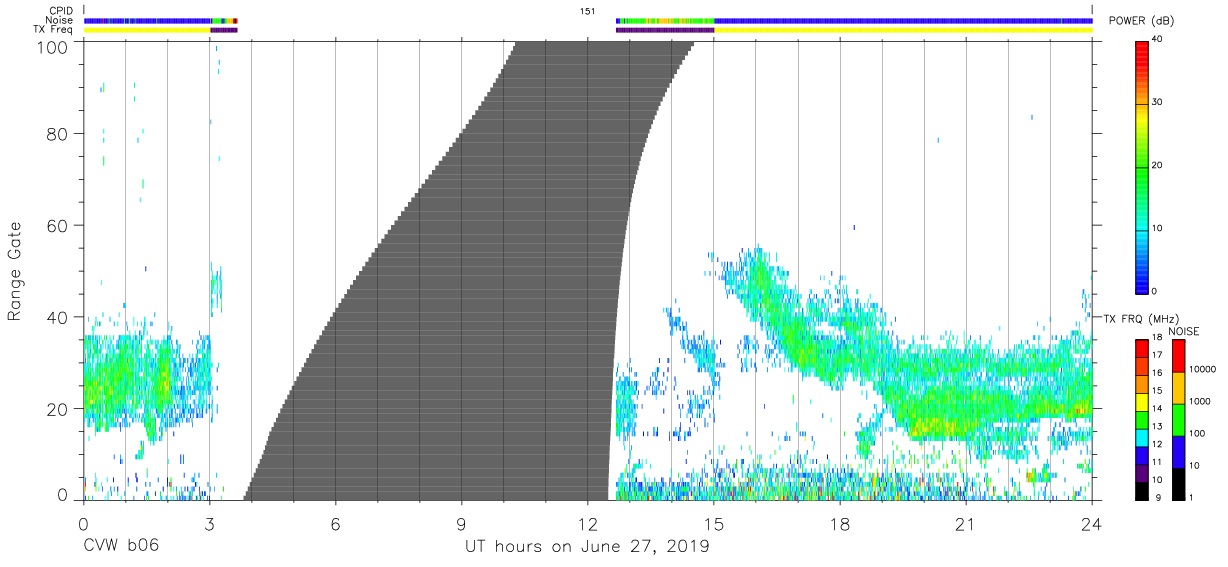
Task: Click the blue Noise strip after 15 UT
Action: coord(903,20)
